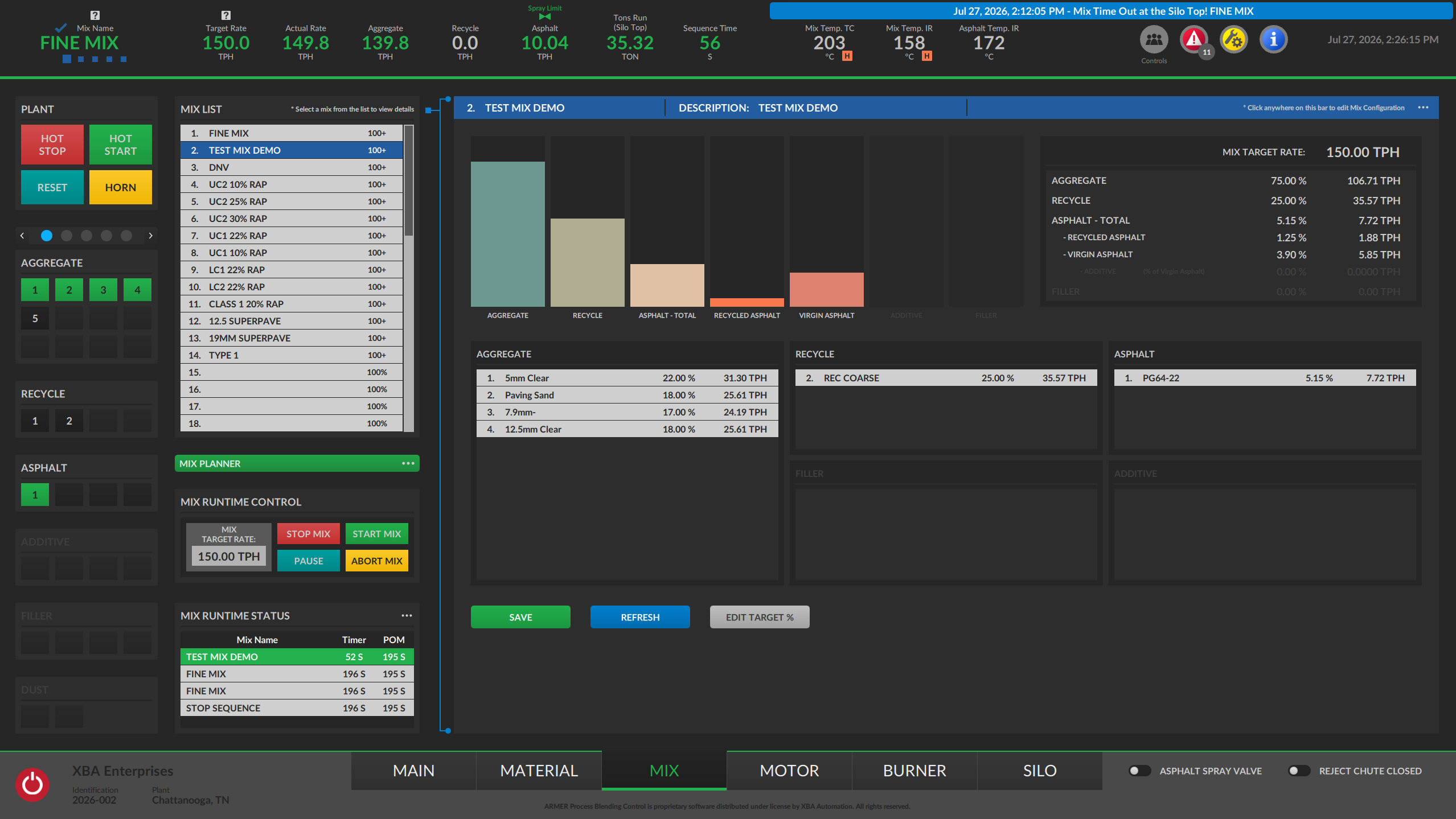This screenshot has width=1456, height=819.
Task: Go to next plant panel page arrow
Action: tap(150, 236)
